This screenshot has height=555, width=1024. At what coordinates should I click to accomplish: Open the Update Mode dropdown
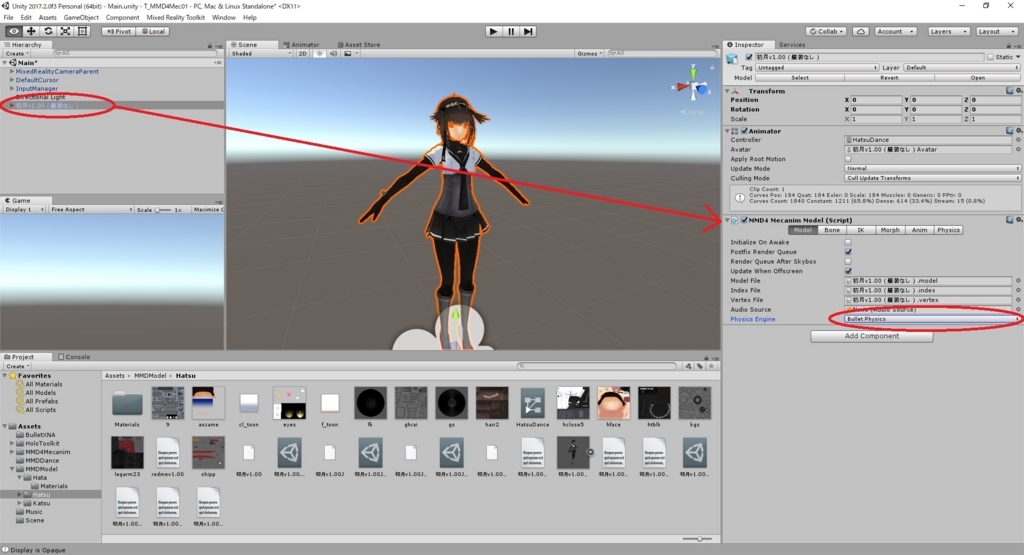pos(932,168)
